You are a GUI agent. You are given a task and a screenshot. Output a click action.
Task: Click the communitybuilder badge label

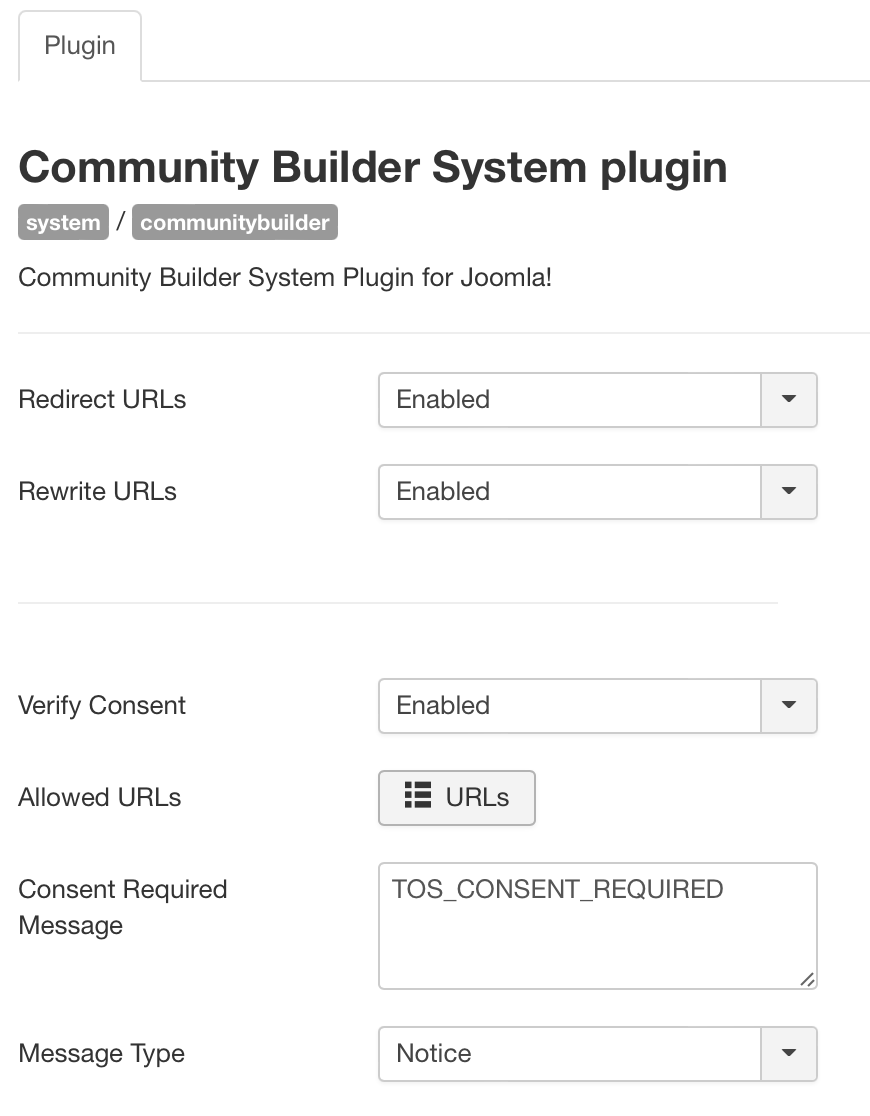tap(235, 222)
